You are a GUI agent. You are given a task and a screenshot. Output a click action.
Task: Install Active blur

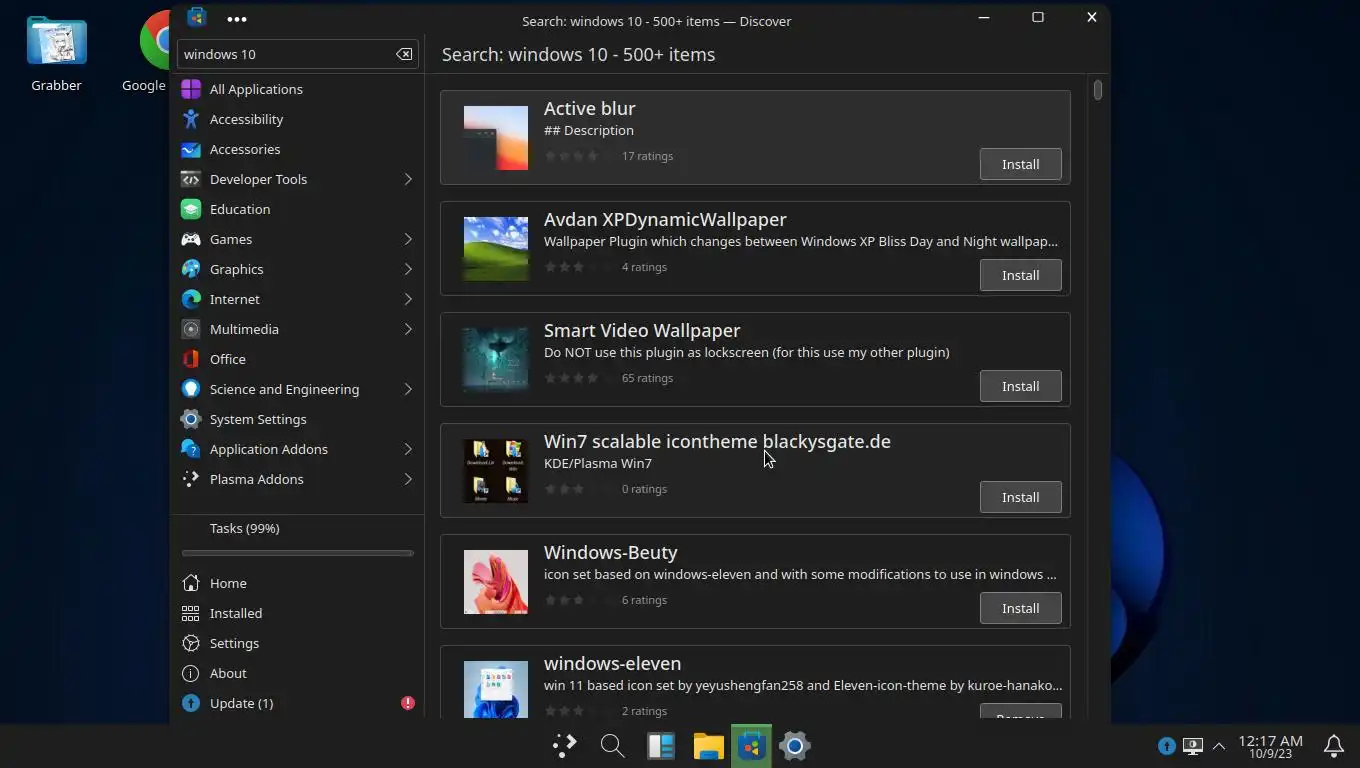(1020, 164)
